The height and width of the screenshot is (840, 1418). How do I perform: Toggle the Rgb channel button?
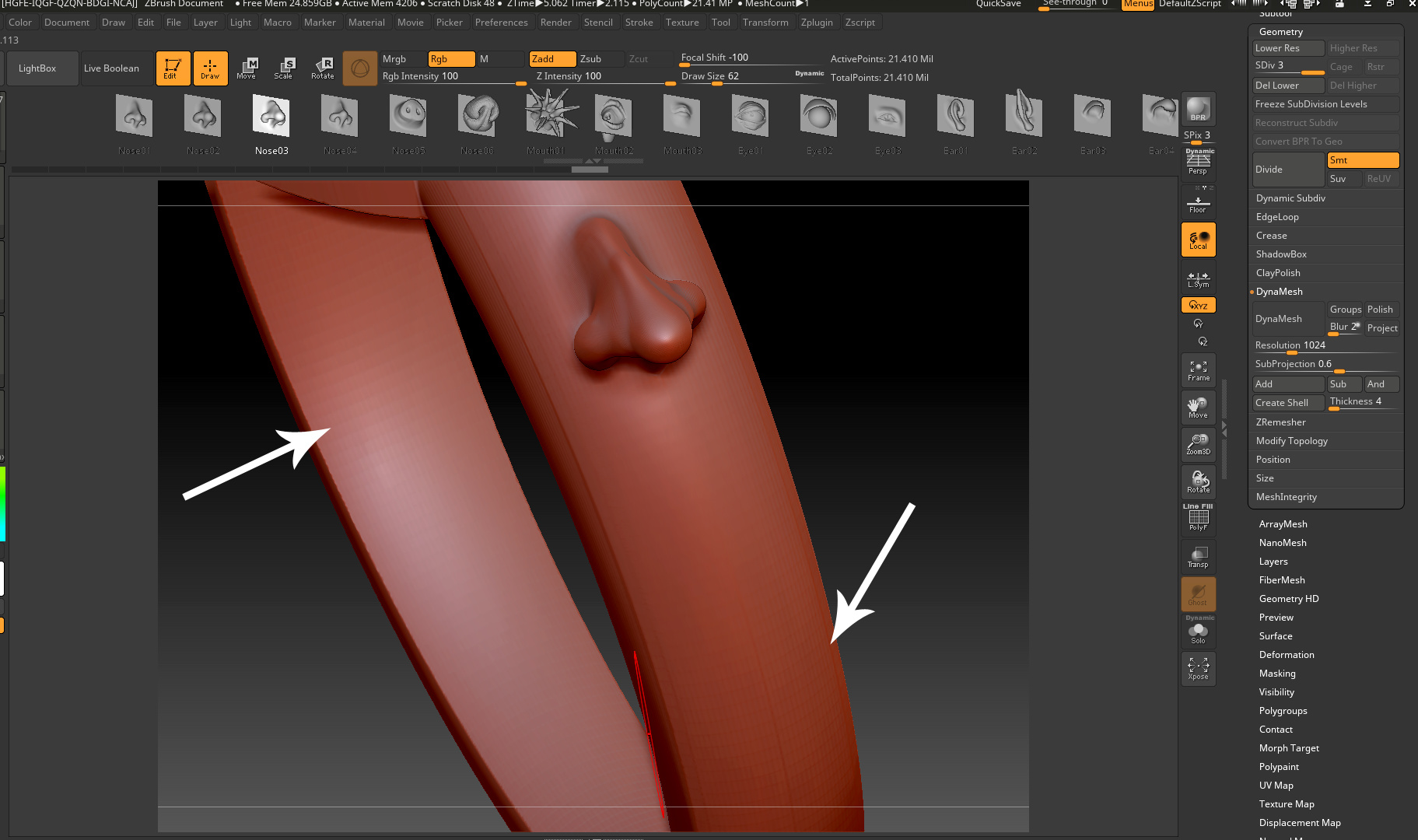point(451,59)
